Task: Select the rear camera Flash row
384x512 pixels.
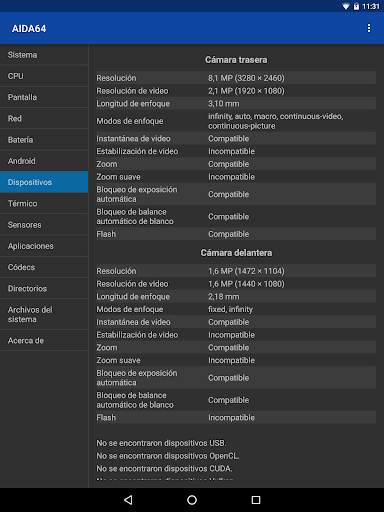Action: point(236,234)
